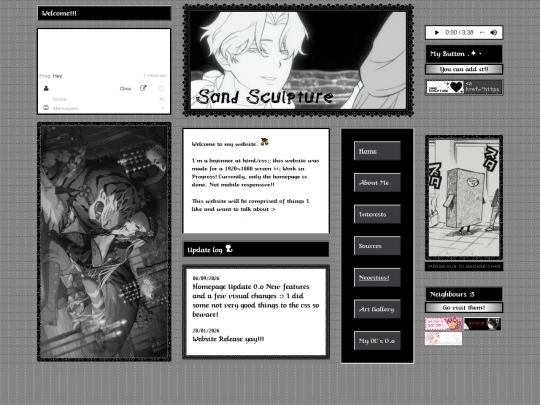The width and height of the screenshot is (540, 405).
Task: Click the 'Go visit them!' label
Action: [464, 308]
